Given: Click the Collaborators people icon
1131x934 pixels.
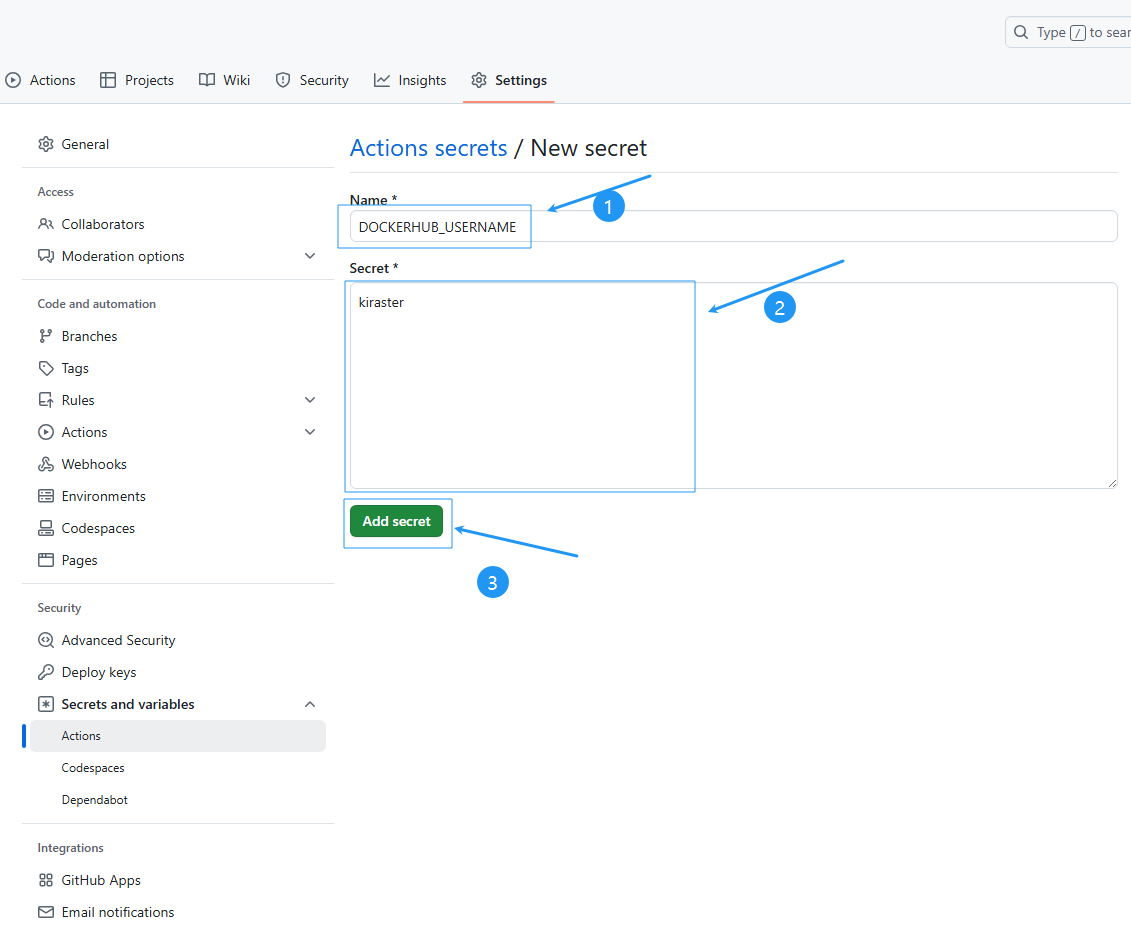Looking at the screenshot, I should (45, 224).
